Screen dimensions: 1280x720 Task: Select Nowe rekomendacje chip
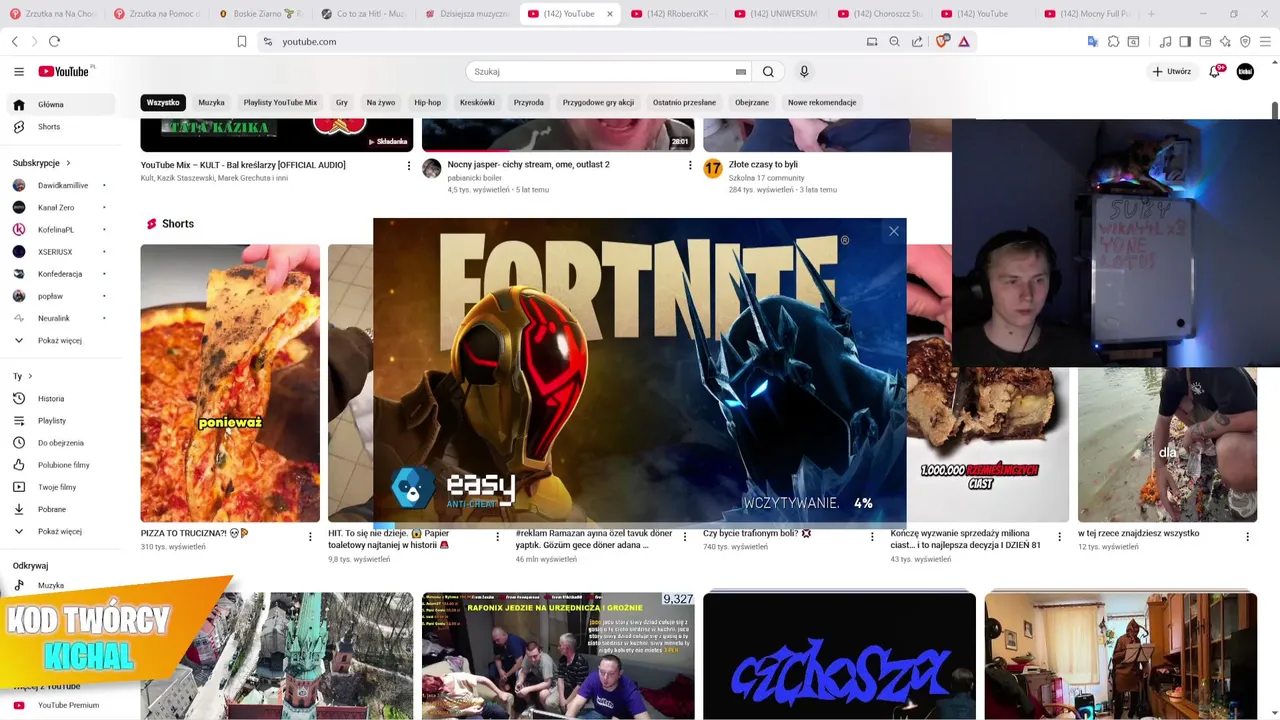tap(822, 102)
